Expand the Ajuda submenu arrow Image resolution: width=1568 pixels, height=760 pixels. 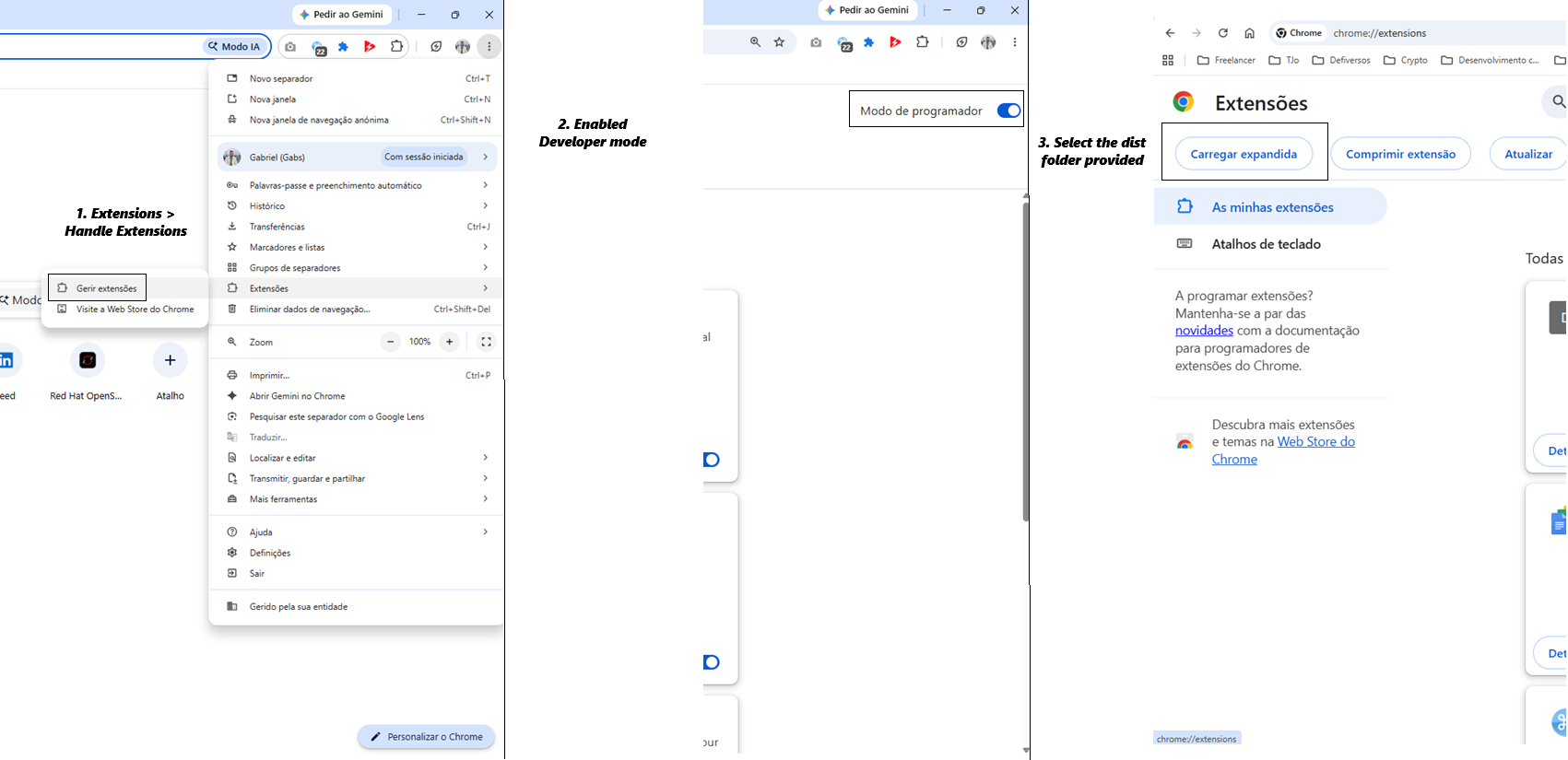(486, 532)
